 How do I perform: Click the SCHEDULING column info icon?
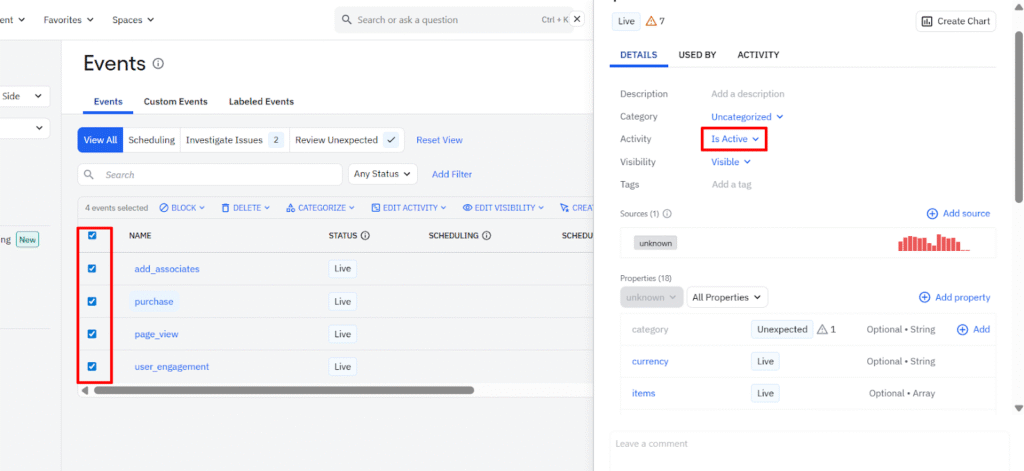(x=487, y=236)
